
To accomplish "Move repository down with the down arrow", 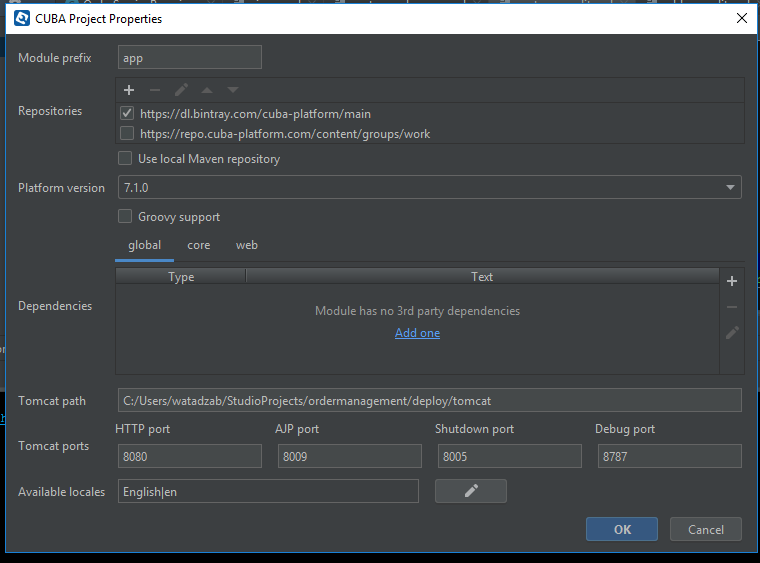I will [233, 90].
